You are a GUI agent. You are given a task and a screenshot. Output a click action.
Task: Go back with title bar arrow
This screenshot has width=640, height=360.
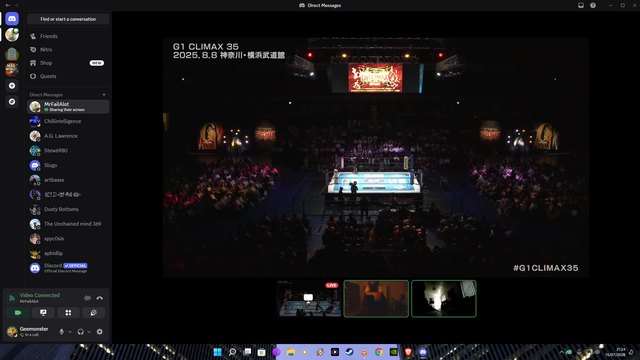coord(8,5)
